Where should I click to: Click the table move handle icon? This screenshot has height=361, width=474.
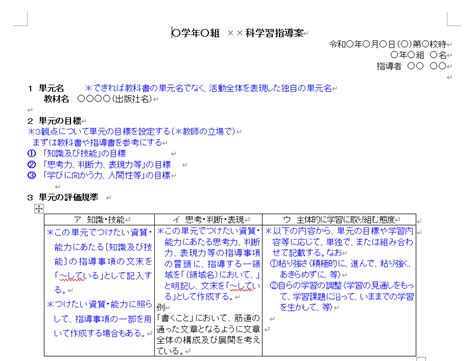pos(39,209)
